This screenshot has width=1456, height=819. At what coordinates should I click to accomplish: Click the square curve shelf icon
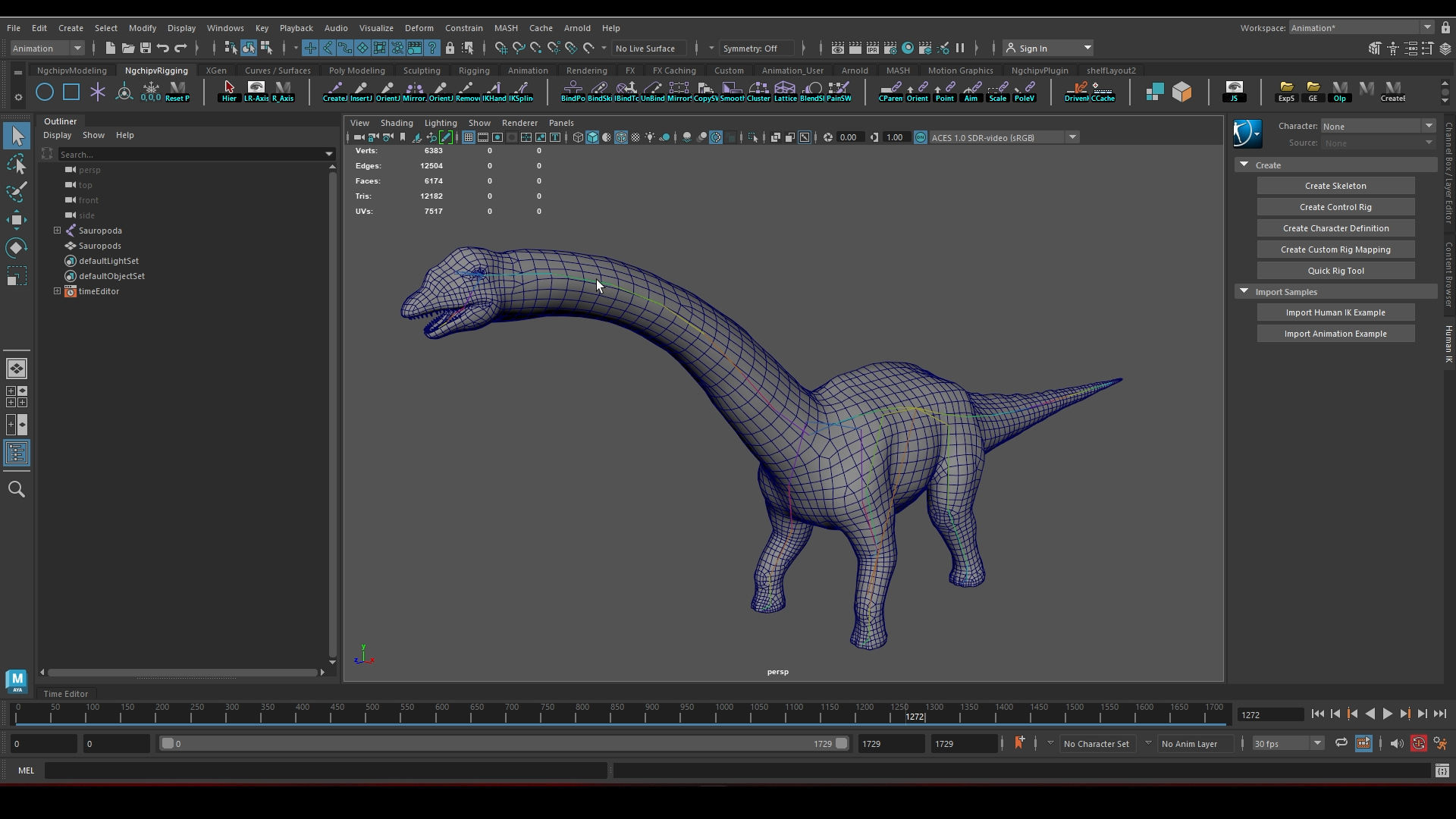pos(71,93)
